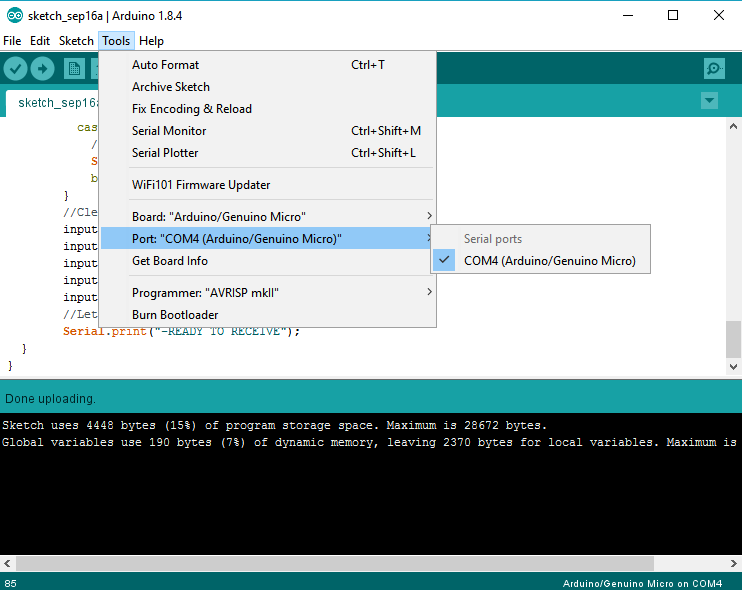Open the Edit menu
This screenshot has width=742, height=590.
[x=40, y=41]
